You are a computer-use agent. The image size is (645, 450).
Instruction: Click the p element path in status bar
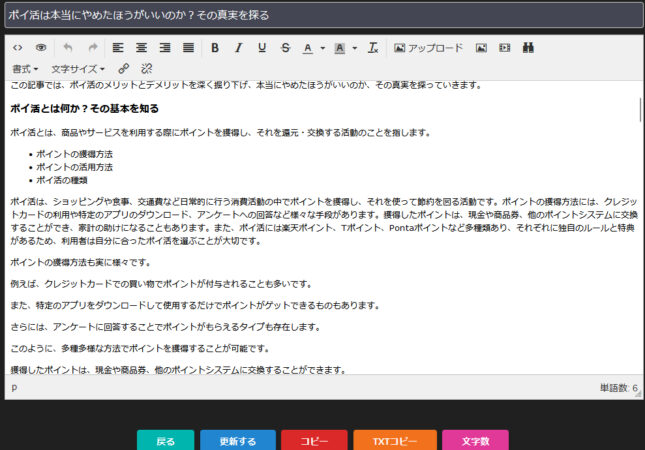point(14,387)
